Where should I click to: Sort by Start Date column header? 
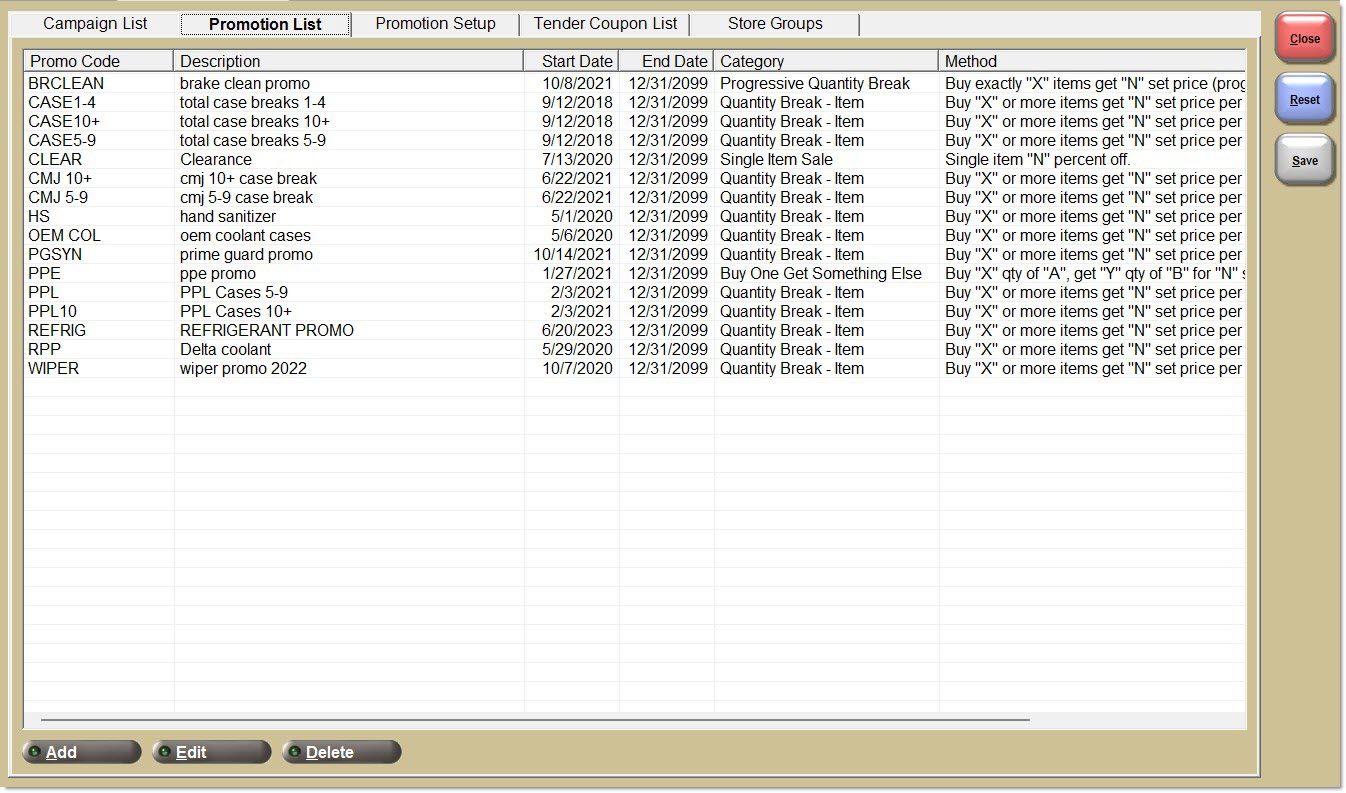point(572,61)
